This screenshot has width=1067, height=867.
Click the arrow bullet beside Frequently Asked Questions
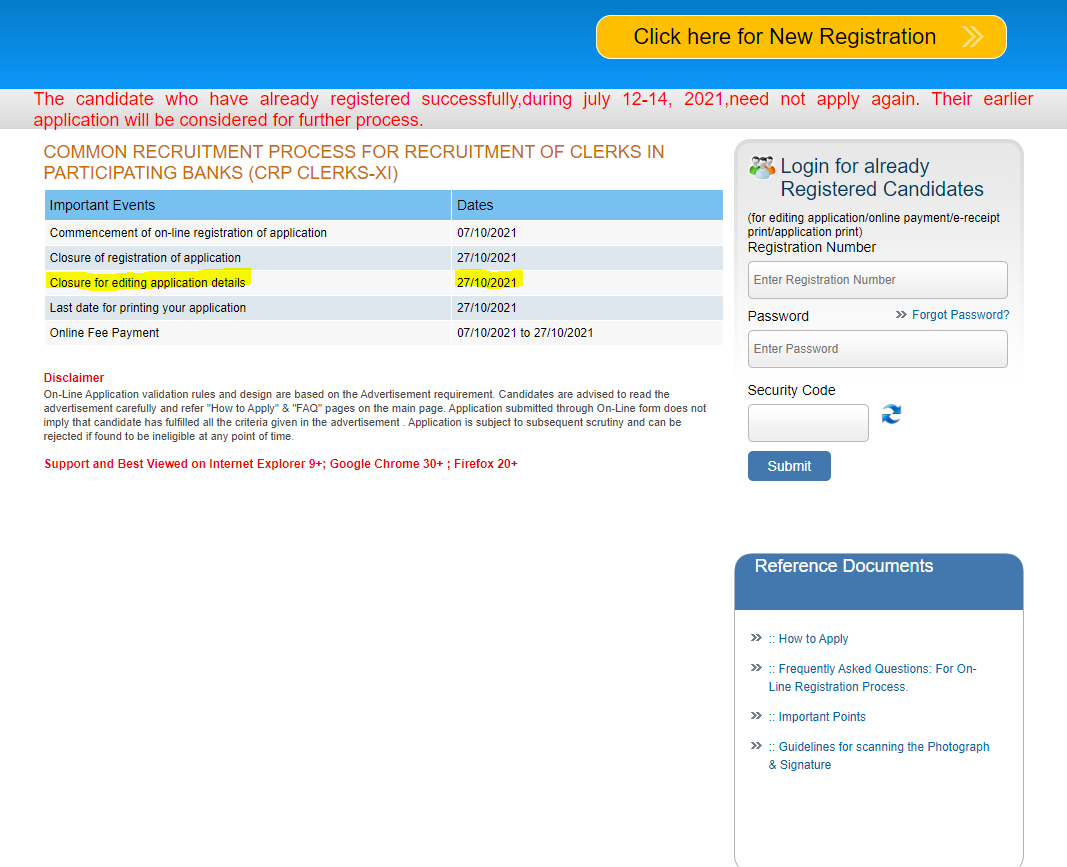(x=756, y=668)
